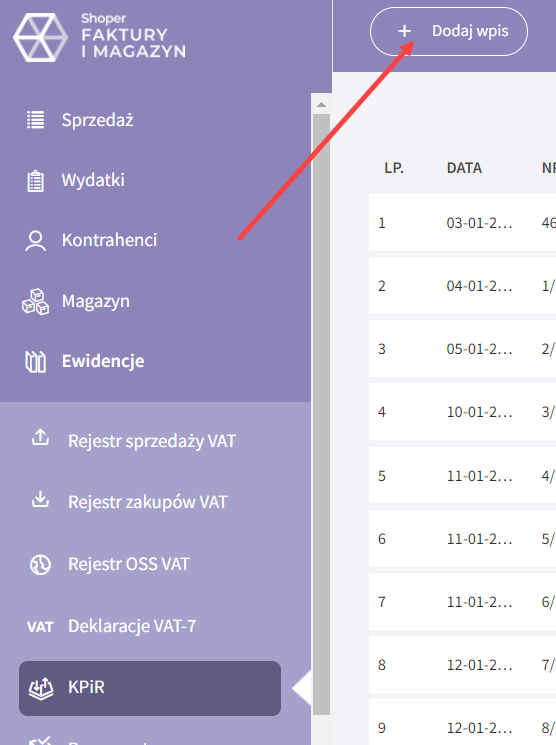Click the Kontrahenci person icon
This screenshot has height=745, width=556.
36,240
